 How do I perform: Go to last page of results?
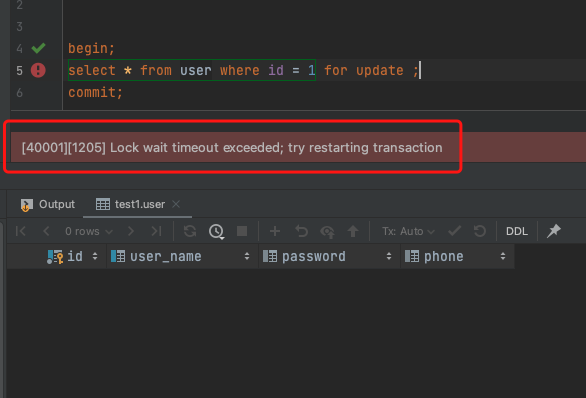156,231
